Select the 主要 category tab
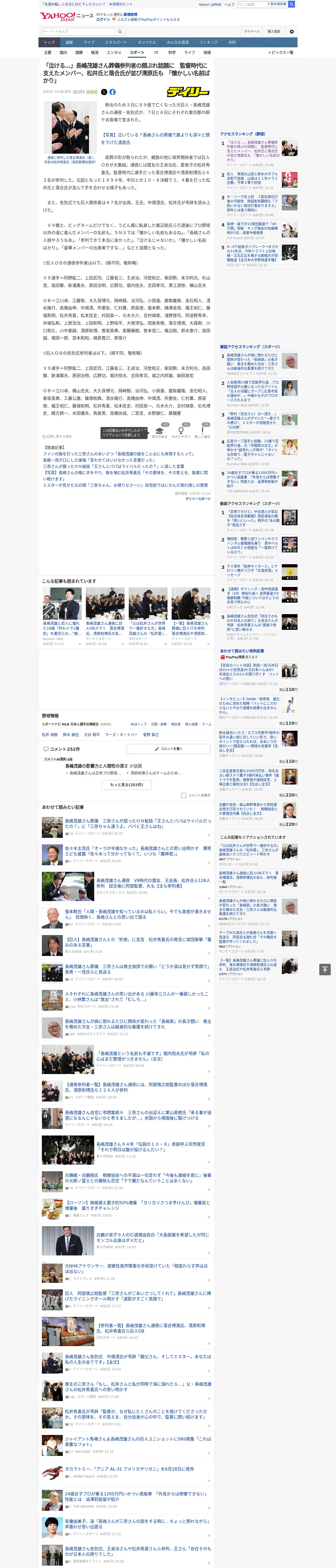This screenshot has height=1568, width=336. tap(48, 52)
